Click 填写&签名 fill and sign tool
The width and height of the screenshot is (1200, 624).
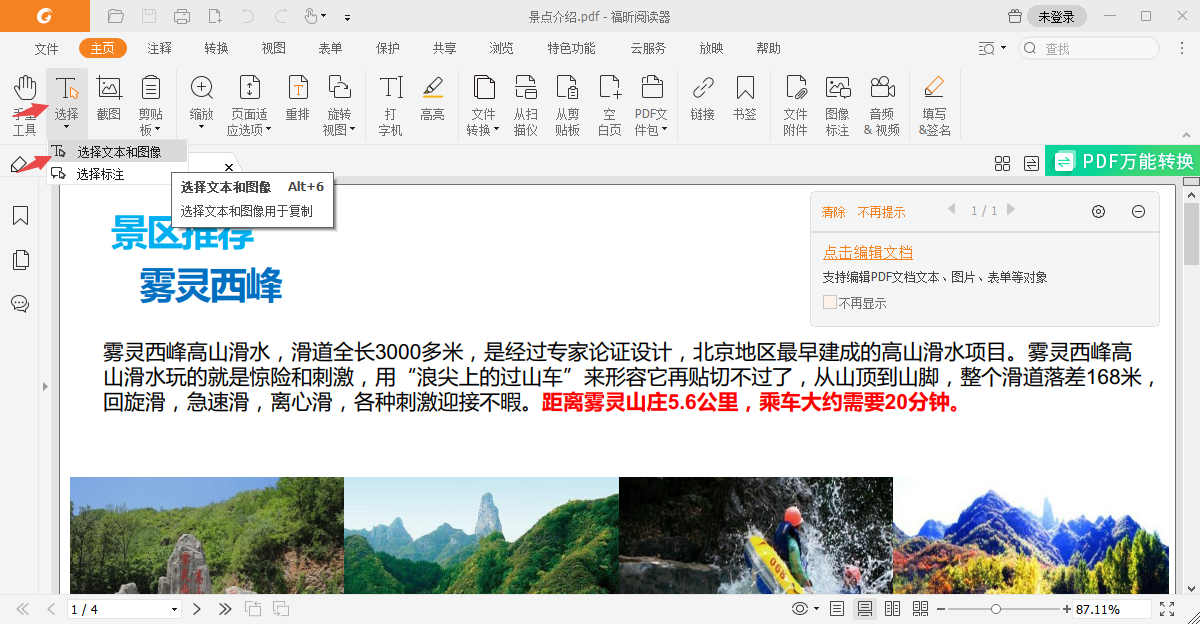[933, 100]
